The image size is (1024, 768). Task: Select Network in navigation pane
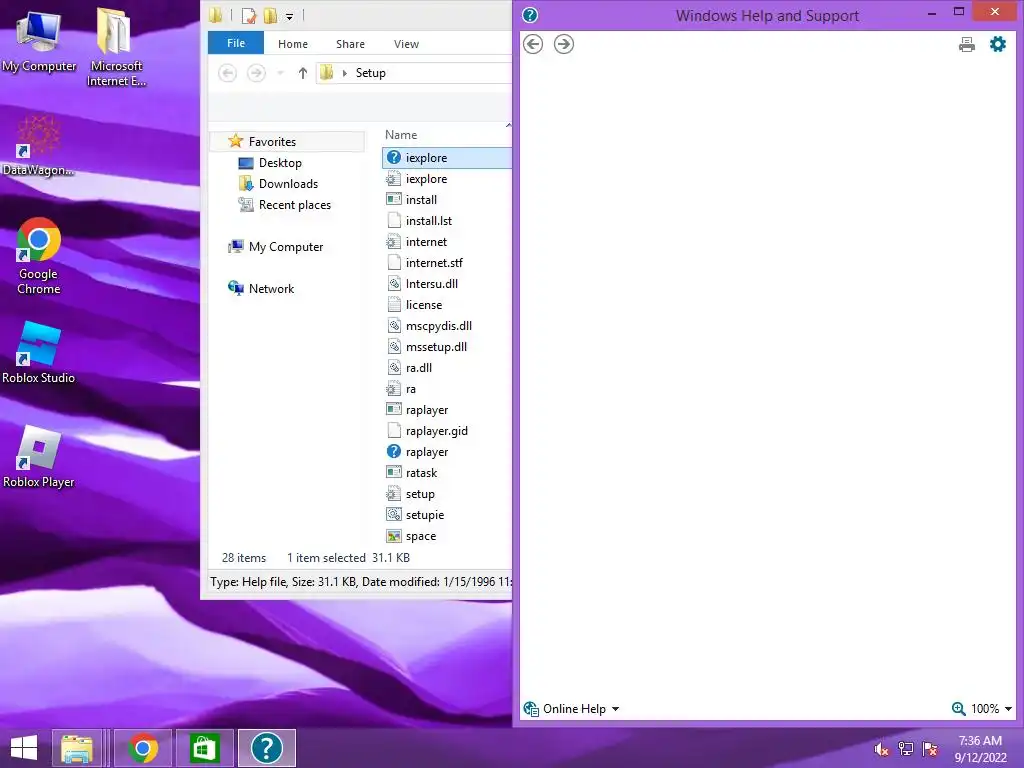click(x=271, y=288)
